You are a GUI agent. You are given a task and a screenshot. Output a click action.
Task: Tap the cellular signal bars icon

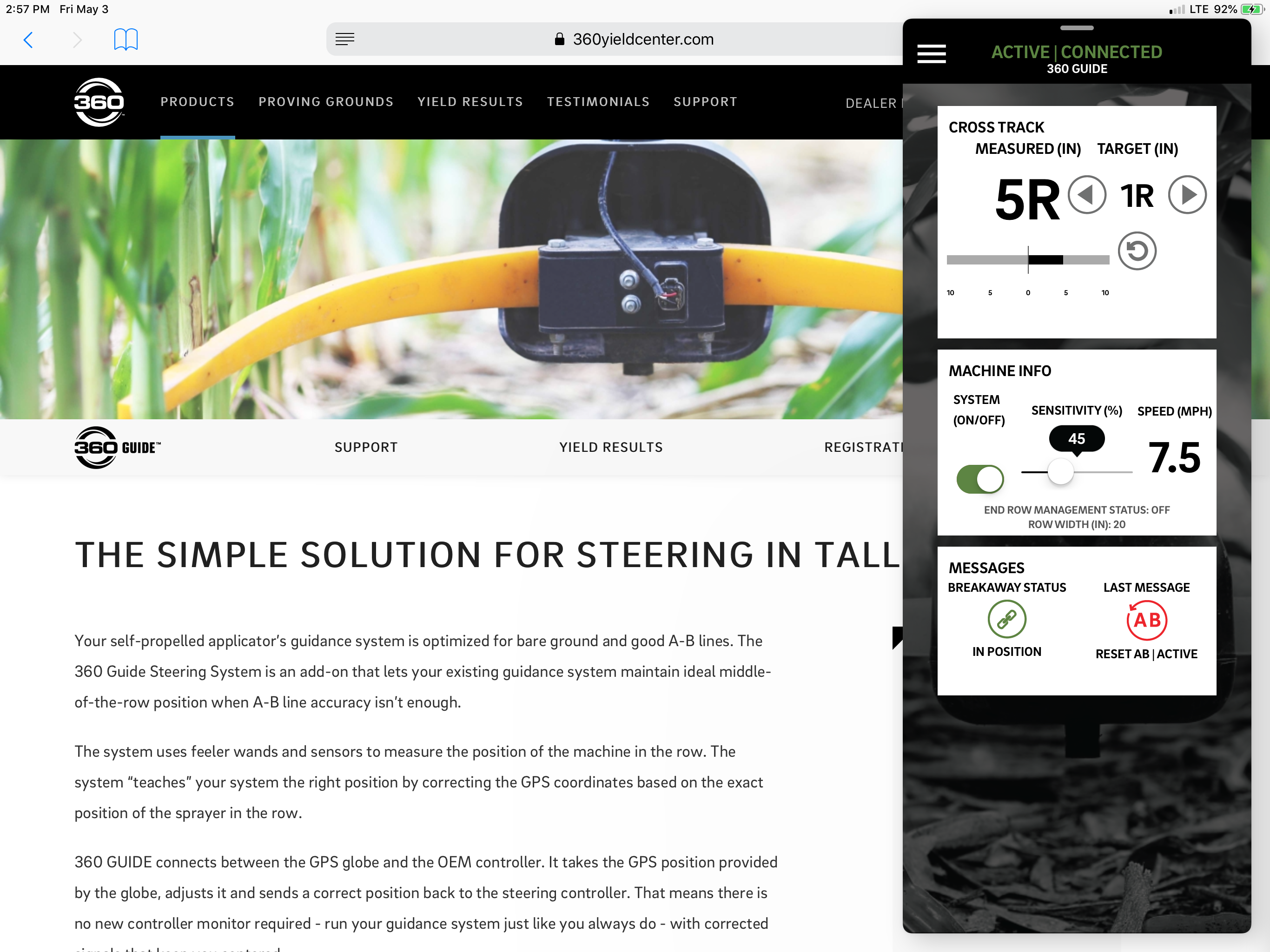pos(1177,10)
